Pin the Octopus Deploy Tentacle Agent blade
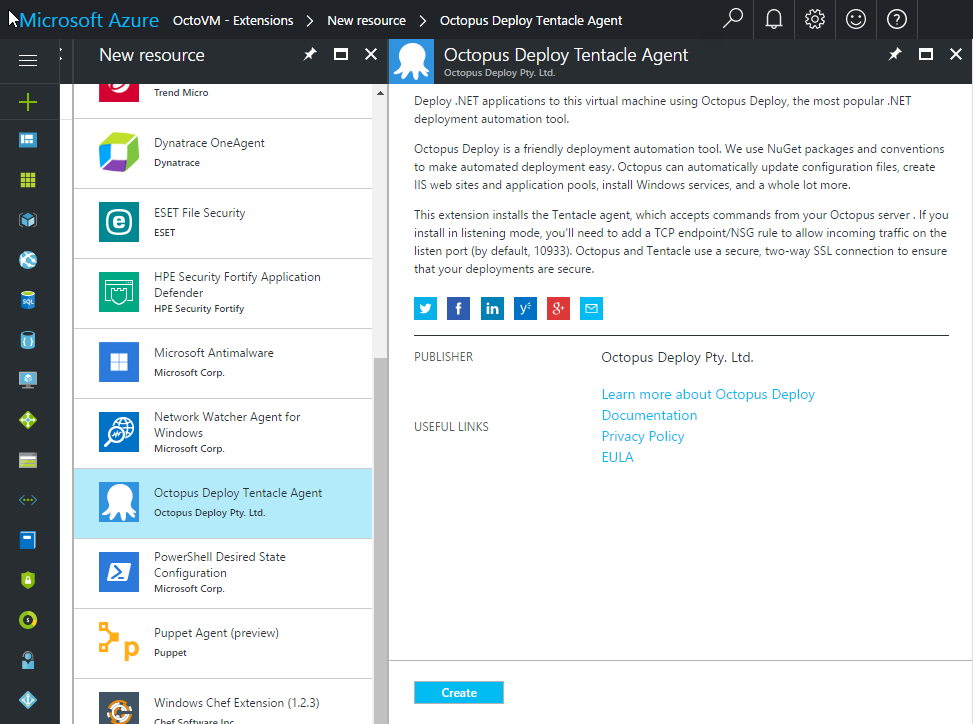This screenshot has width=973, height=724. tap(895, 55)
